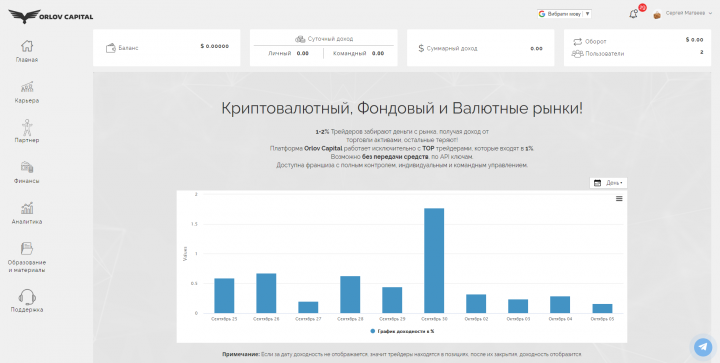Click the Сентябрь 26 chart bar

(266, 293)
